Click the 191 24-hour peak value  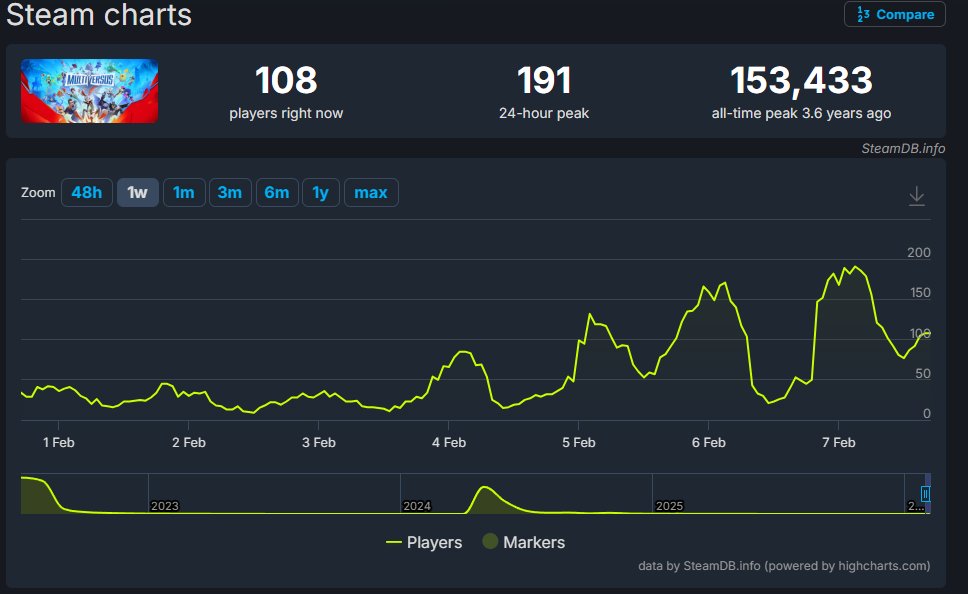[544, 80]
